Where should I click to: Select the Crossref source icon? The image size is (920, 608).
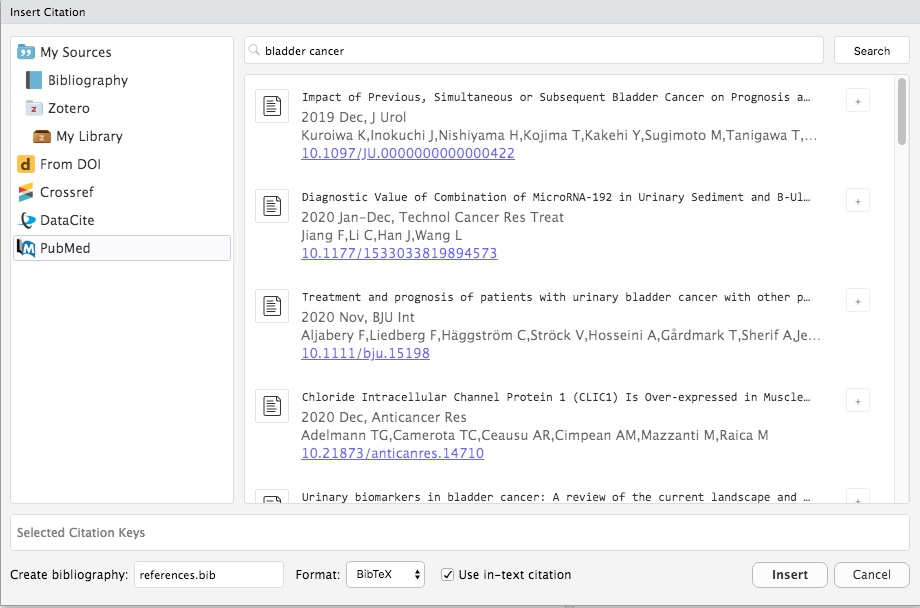coord(26,192)
